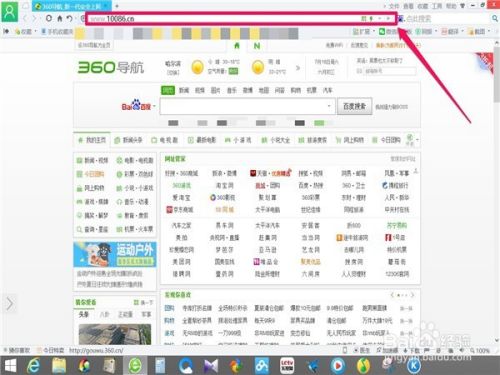Expand the 收藏 favorites dropdown
The height and width of the screenshot is (375, 500).
click(x=35, y=31)
